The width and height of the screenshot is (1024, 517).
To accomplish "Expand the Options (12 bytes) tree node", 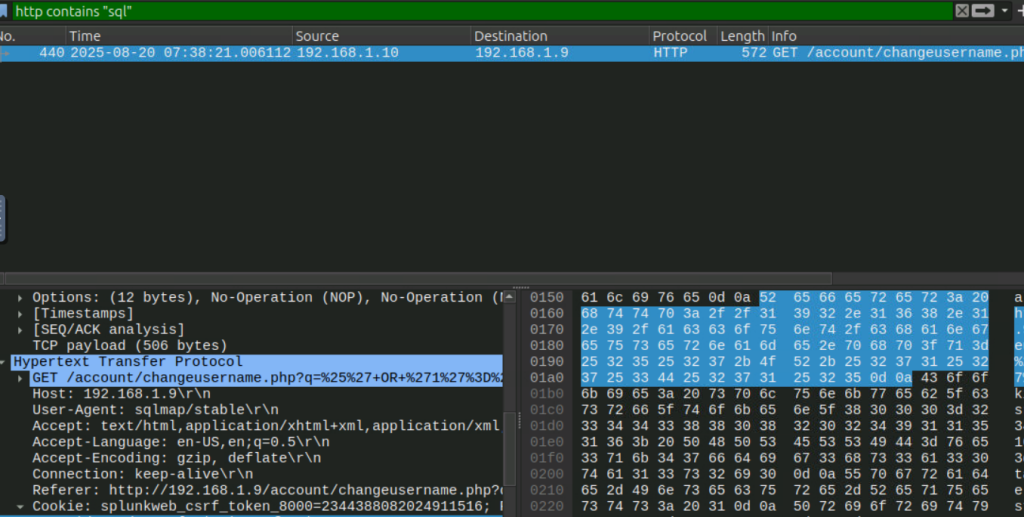I will click(x=22, y=298).
